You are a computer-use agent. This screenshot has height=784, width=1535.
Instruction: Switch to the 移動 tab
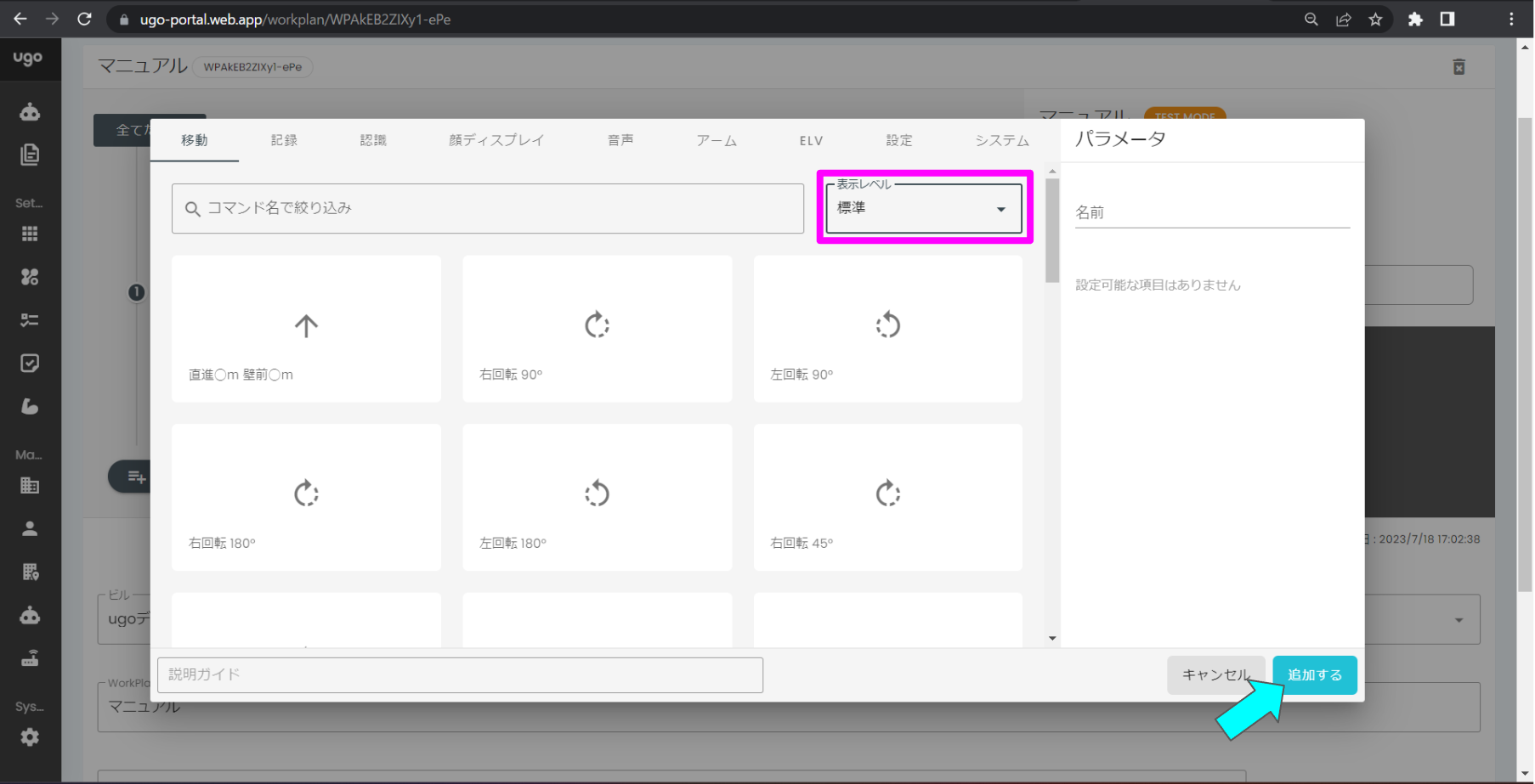pos(195,140)
